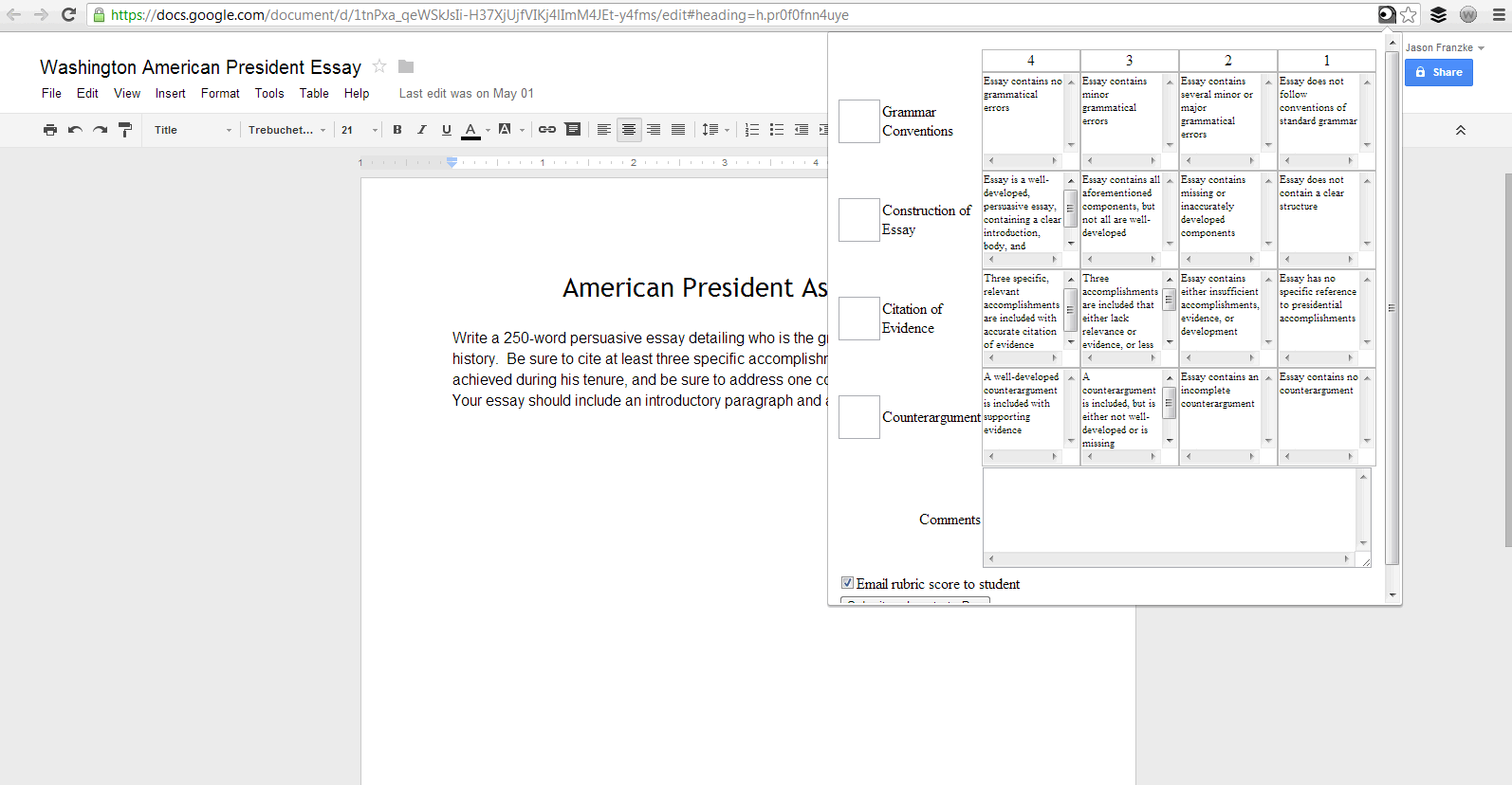Screen dimensions: 1512x785
Task: Click the Construction of Essay score box
Action: pyautogui.click(x=859, y=220)
